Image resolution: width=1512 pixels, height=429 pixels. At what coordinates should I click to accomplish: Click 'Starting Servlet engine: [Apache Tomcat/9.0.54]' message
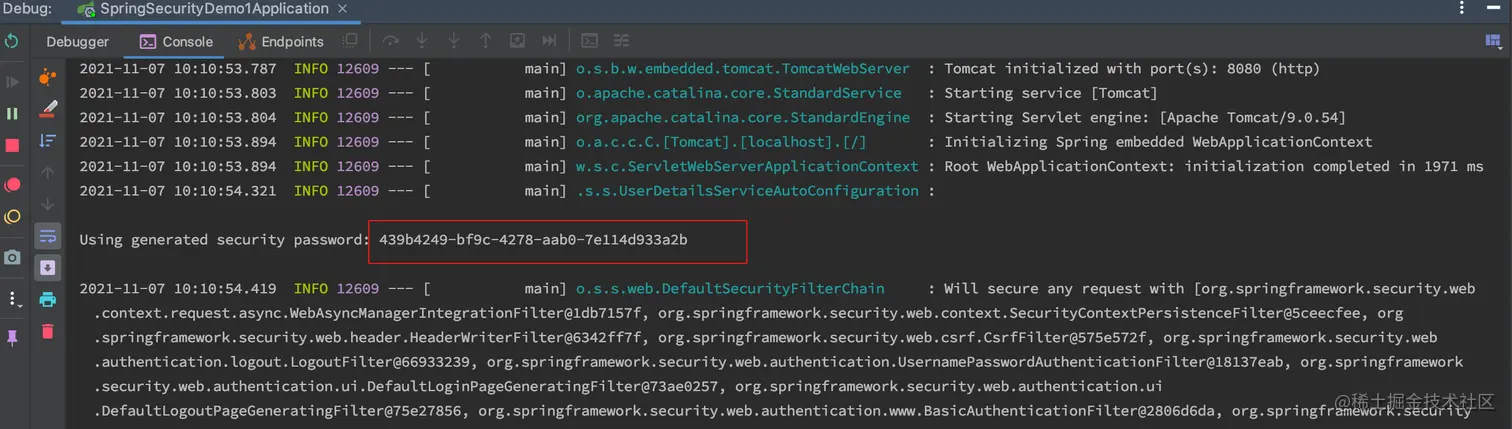click(1145, 117)
